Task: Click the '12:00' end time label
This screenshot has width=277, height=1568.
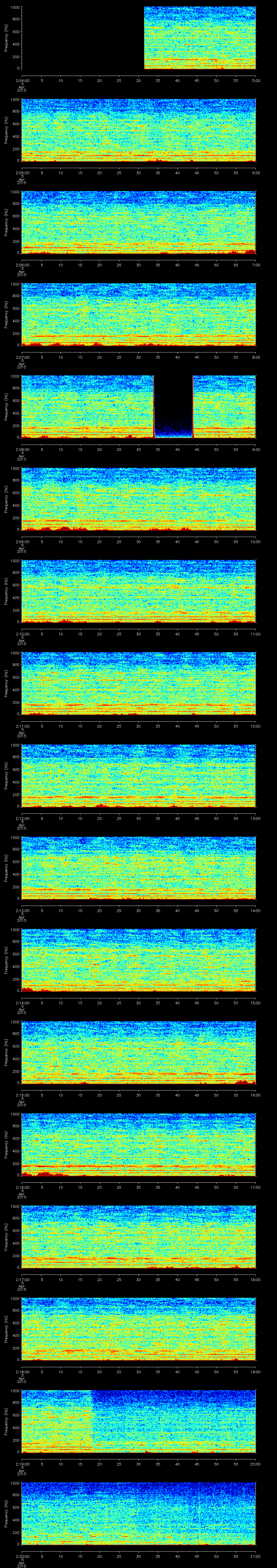Action: 256,726
